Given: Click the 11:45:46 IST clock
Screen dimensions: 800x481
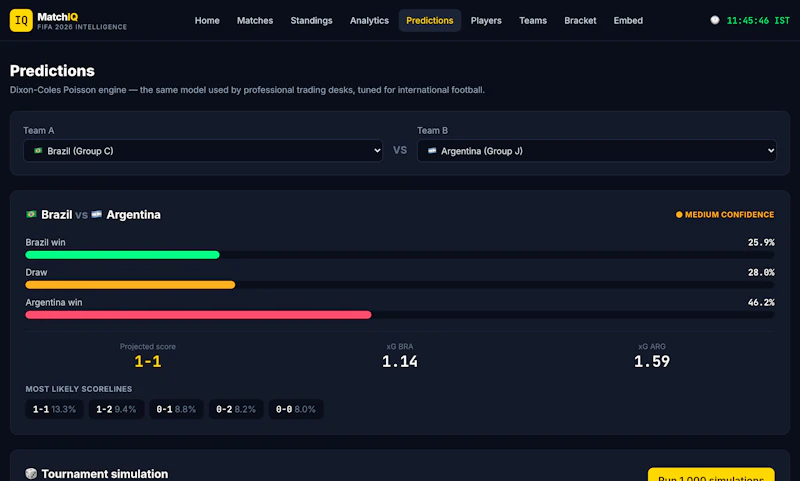Looking at the screenshot, I should 758,20.
